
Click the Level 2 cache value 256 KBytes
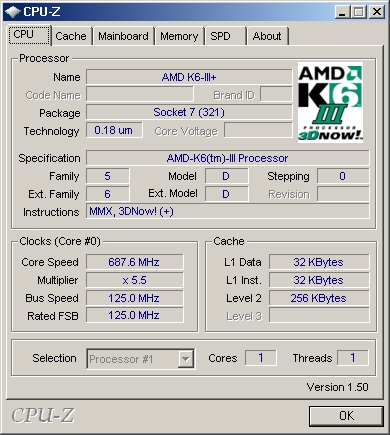pos(319,298)
